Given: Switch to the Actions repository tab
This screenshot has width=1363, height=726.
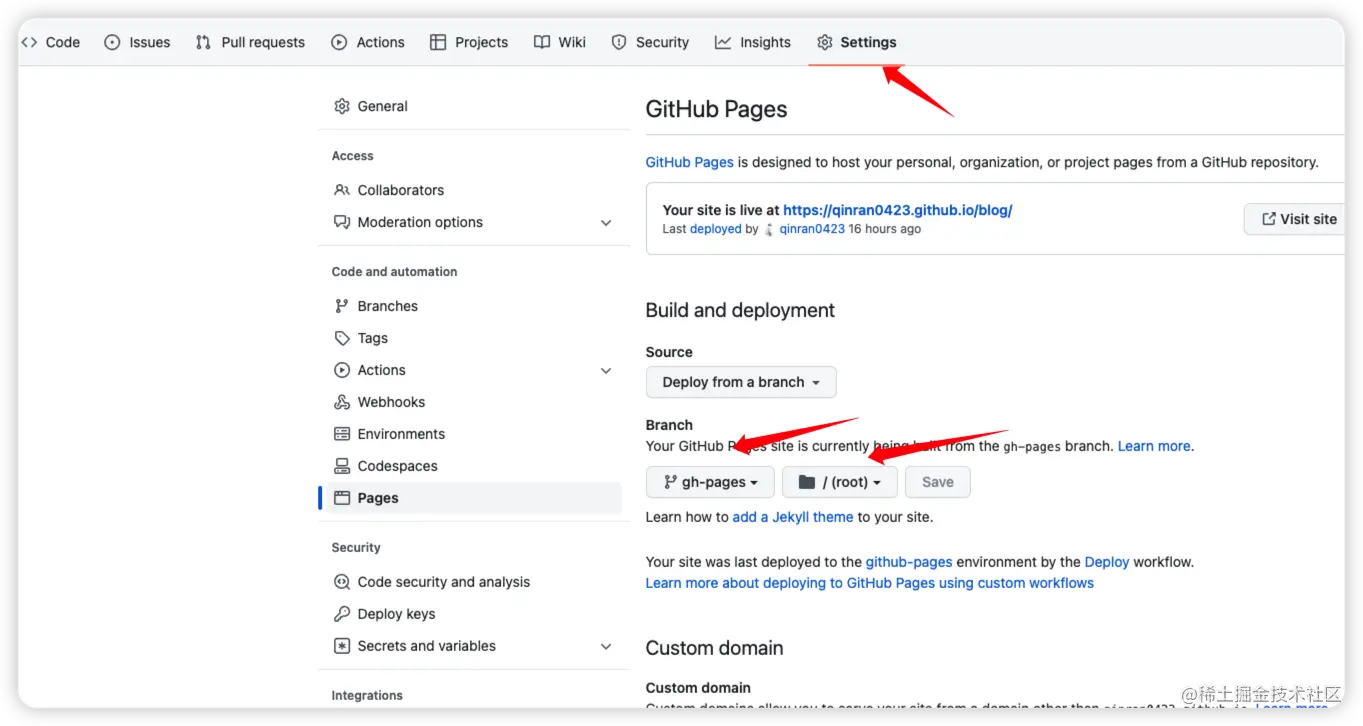Looking at the screenshot, I should click(368, 42).
